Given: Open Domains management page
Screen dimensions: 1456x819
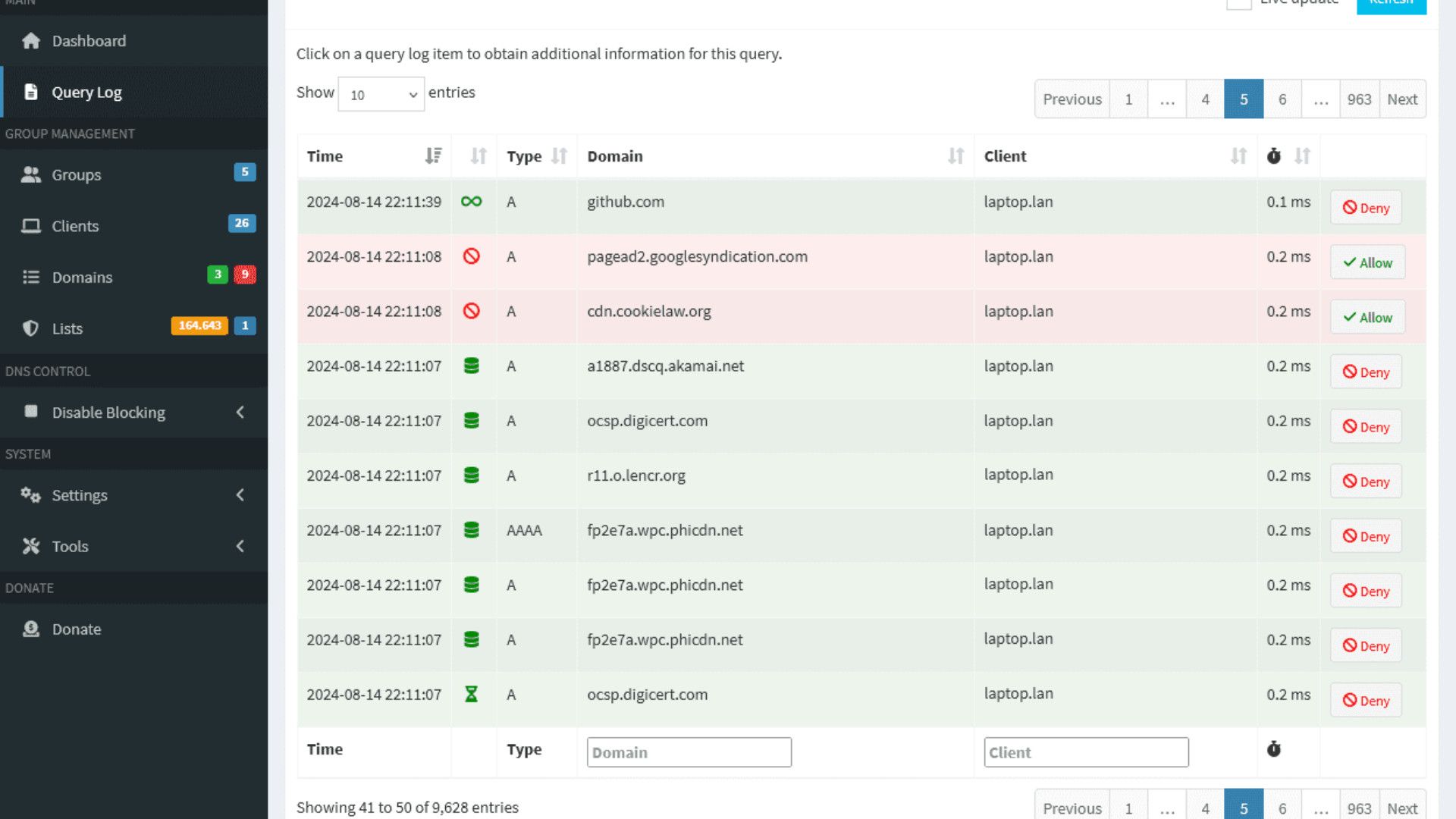Looking at the screenshot, I should click(134, 278).
